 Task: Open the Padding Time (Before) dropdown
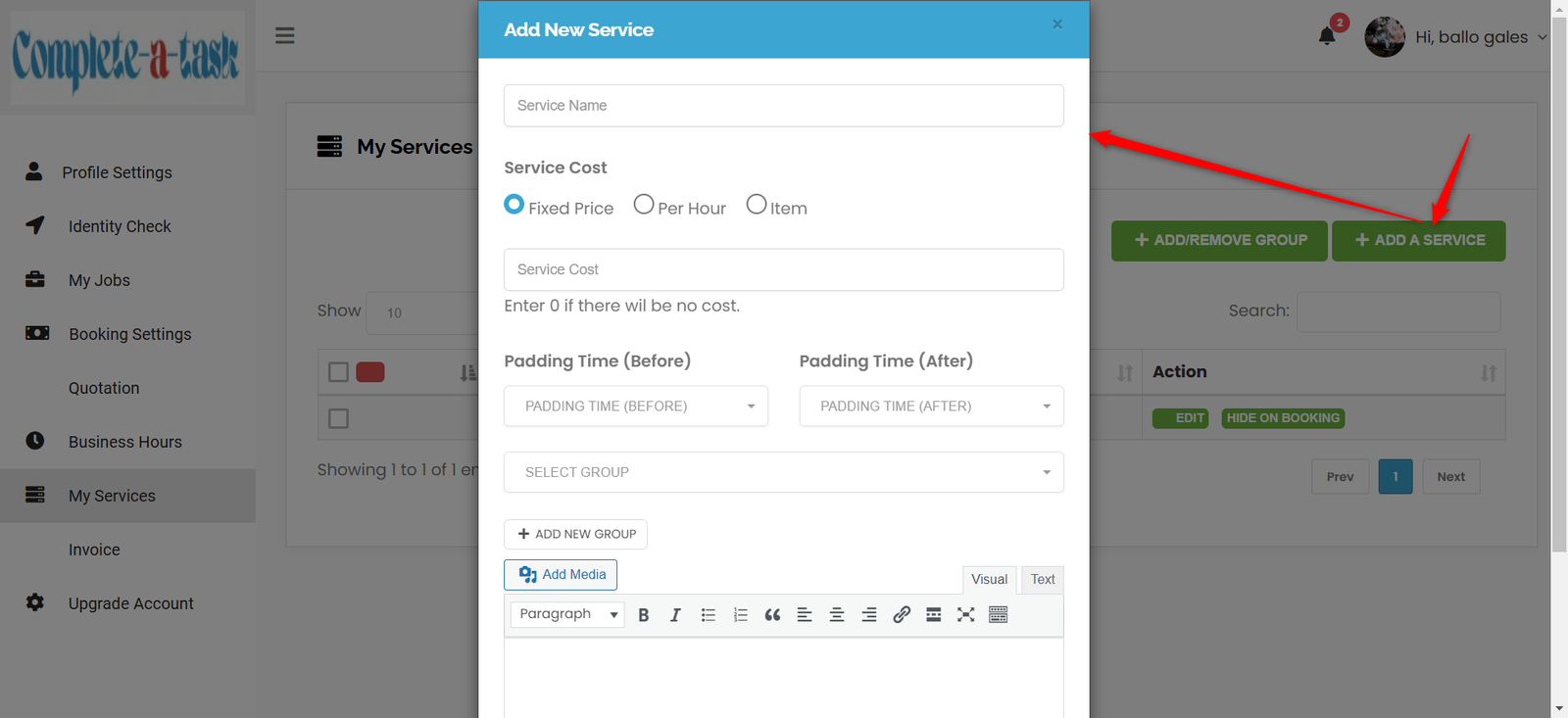coord(635,406)
